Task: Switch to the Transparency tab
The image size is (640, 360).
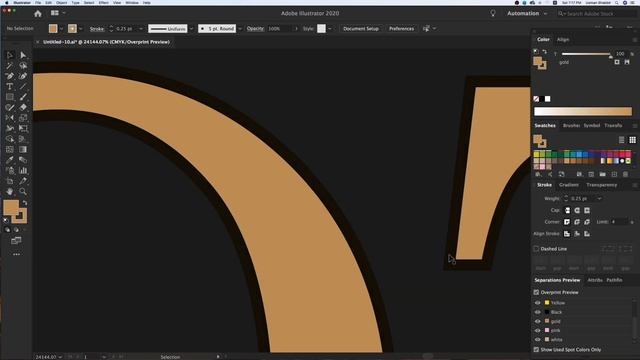Action: tap(601, 185)
